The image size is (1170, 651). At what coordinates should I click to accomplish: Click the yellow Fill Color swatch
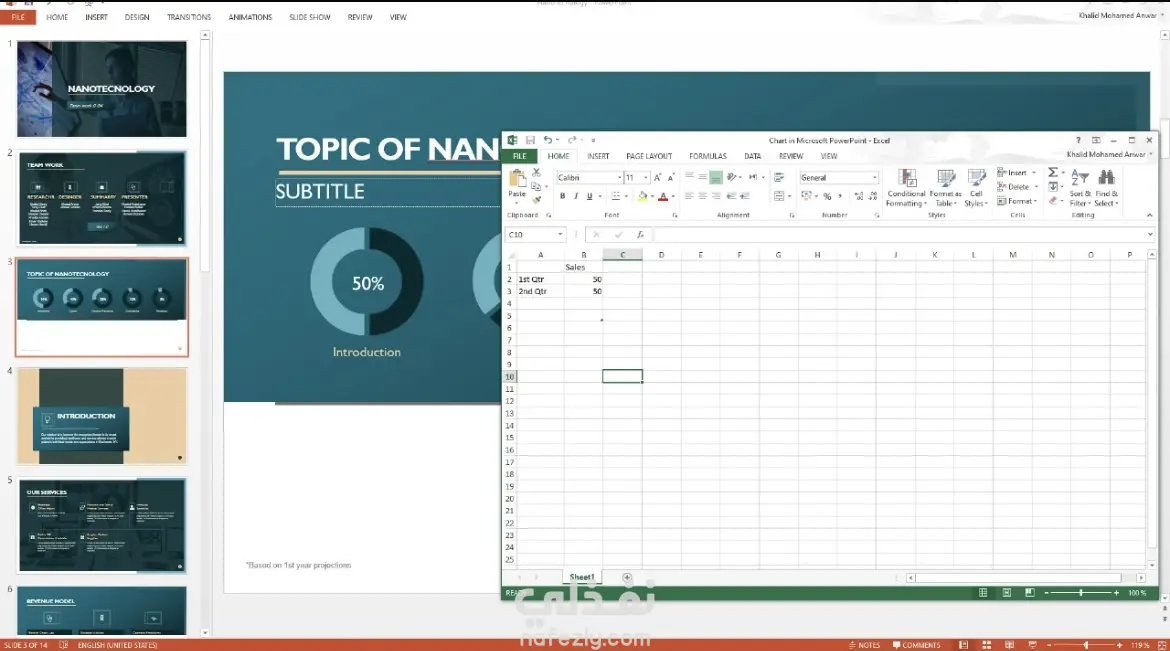(642, 196)
